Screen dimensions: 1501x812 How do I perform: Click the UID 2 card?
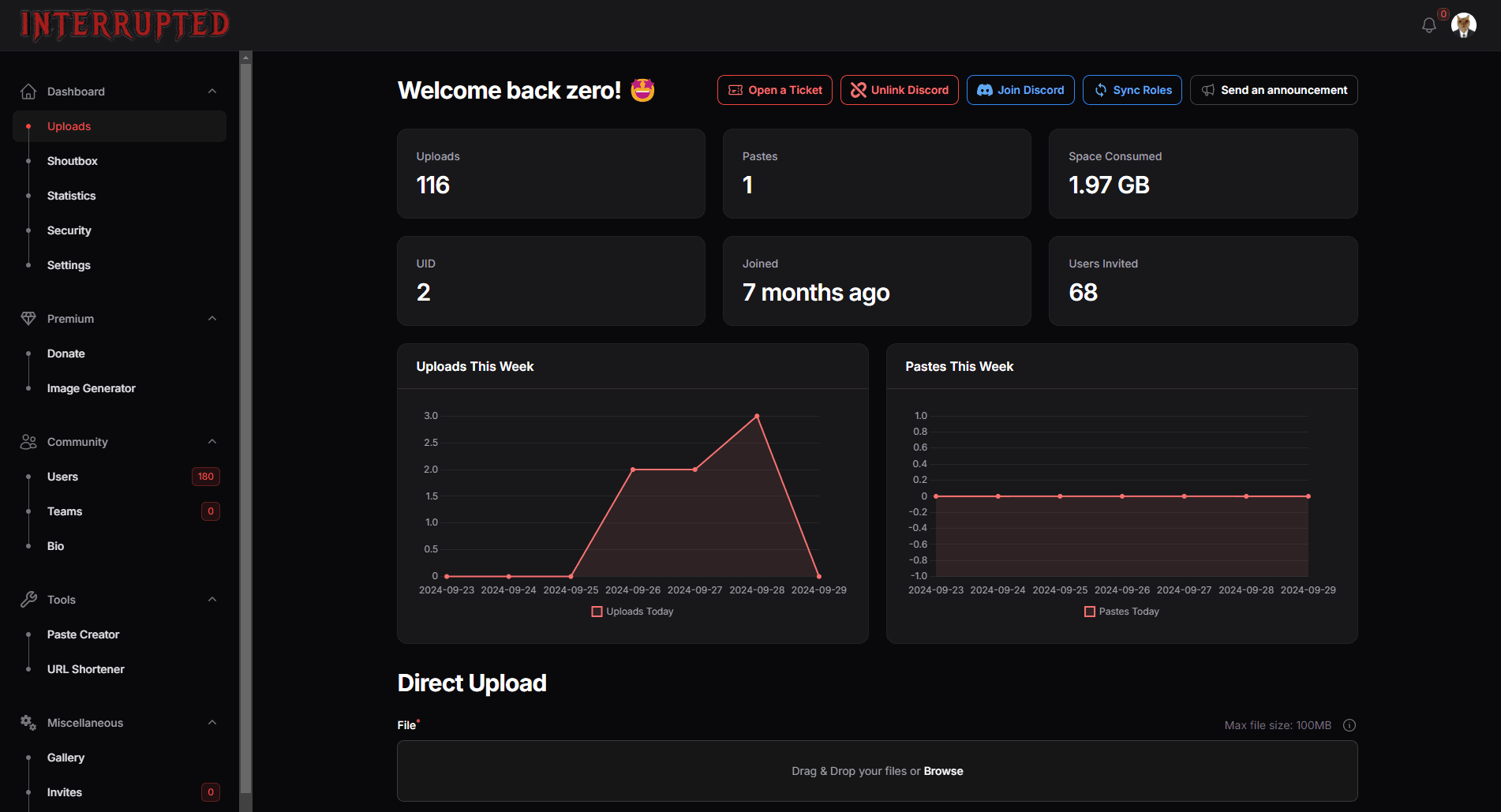point(551,281)
